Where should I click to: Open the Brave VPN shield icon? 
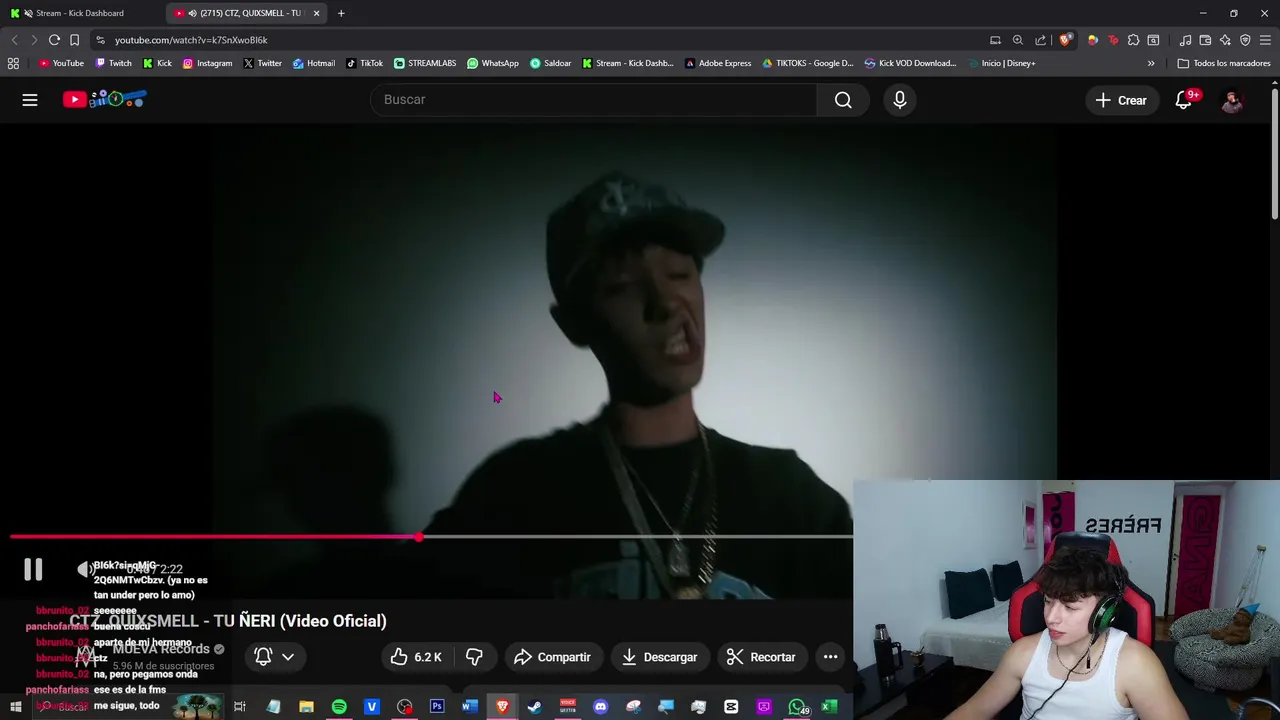[x=1245, y=40]
